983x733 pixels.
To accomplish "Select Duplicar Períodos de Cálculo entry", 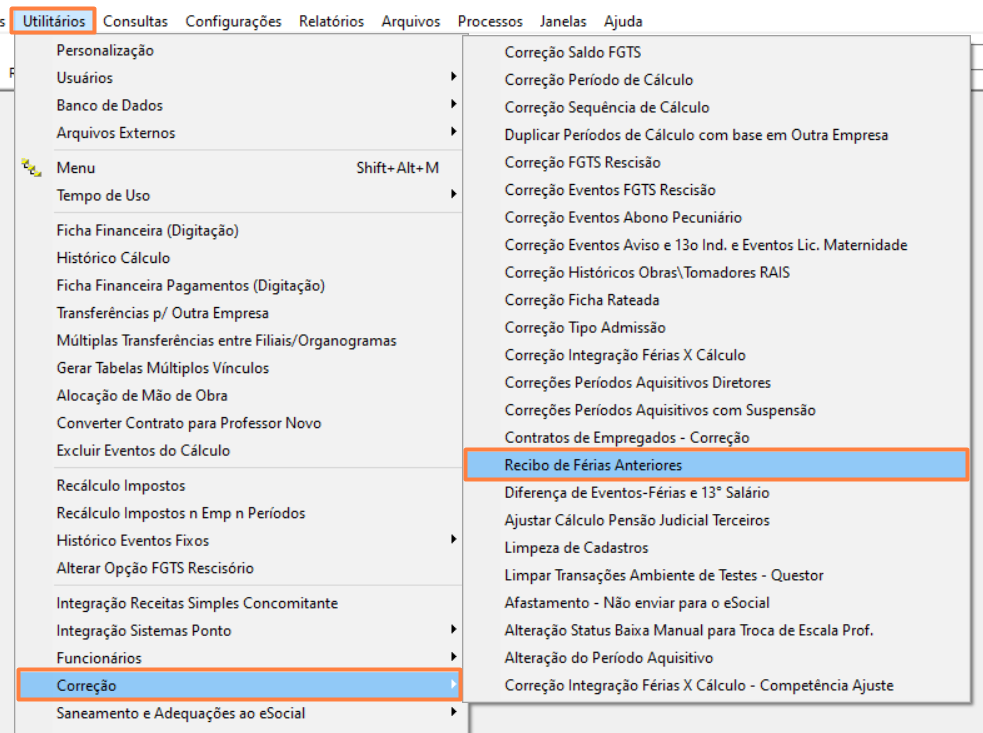I will coord(717,135).
